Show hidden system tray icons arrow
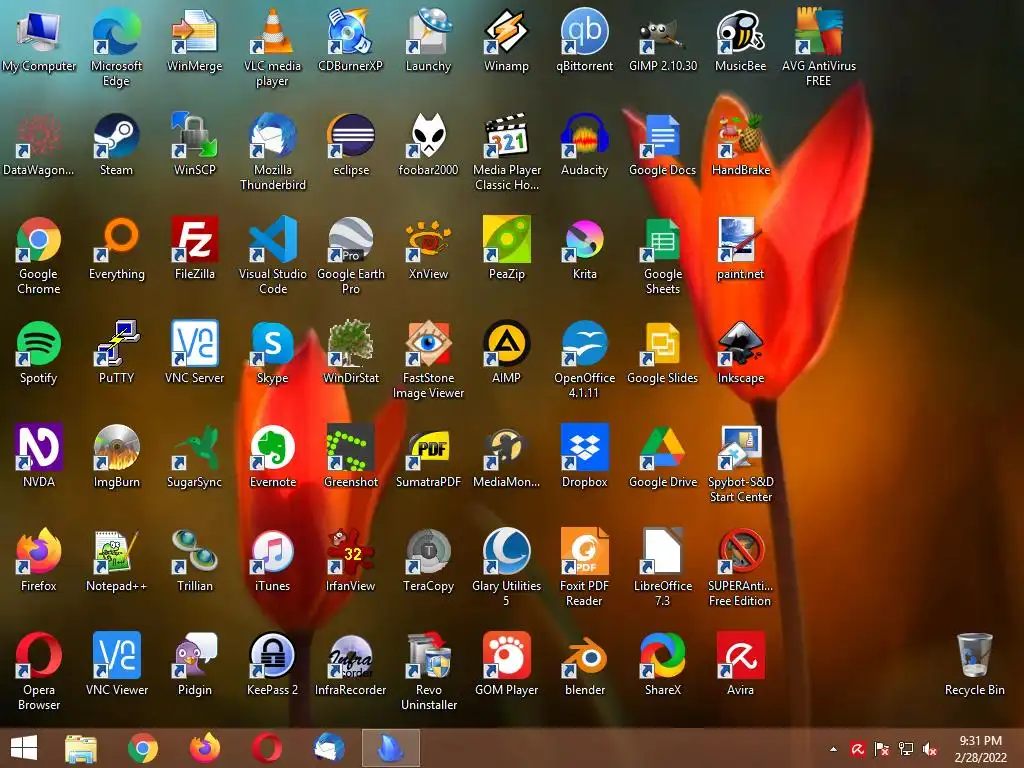 coord(833,749)
